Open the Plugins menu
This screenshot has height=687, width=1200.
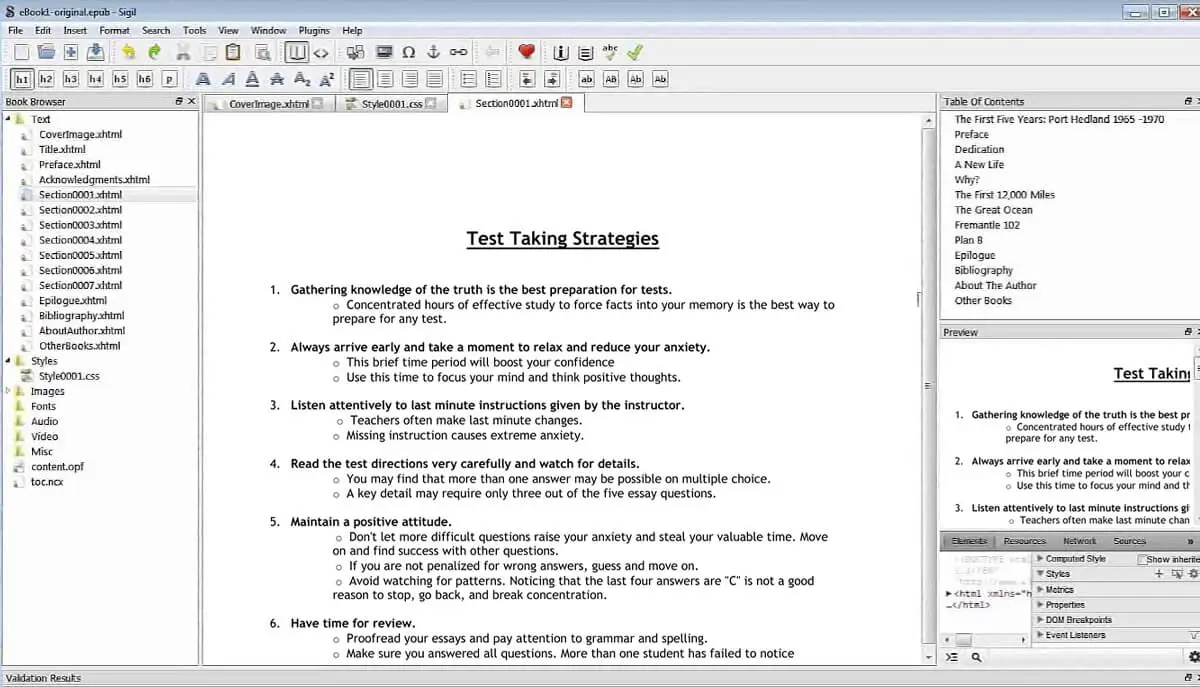(314, 30)
